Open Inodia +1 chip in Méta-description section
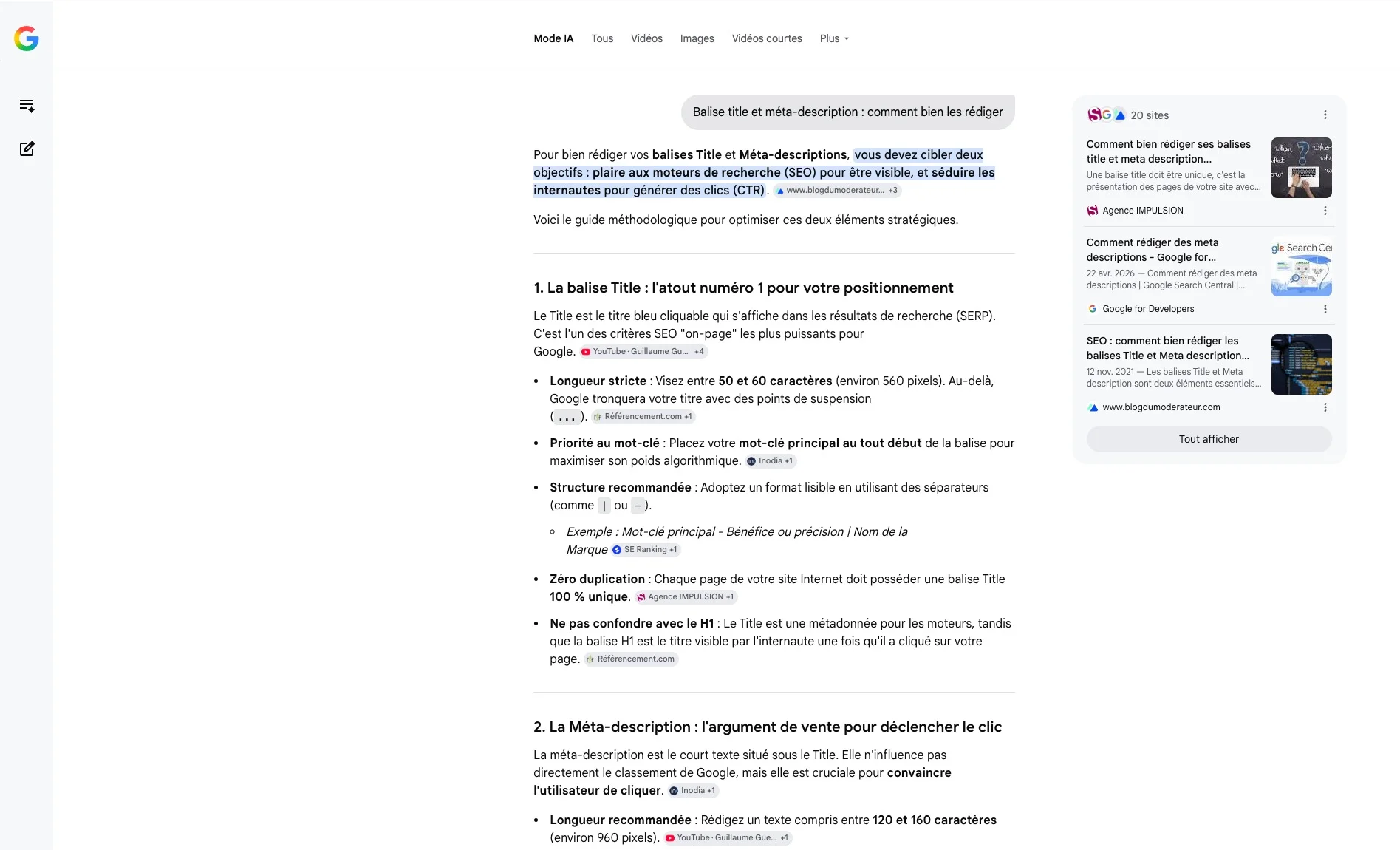 click(x=693, y=791)
